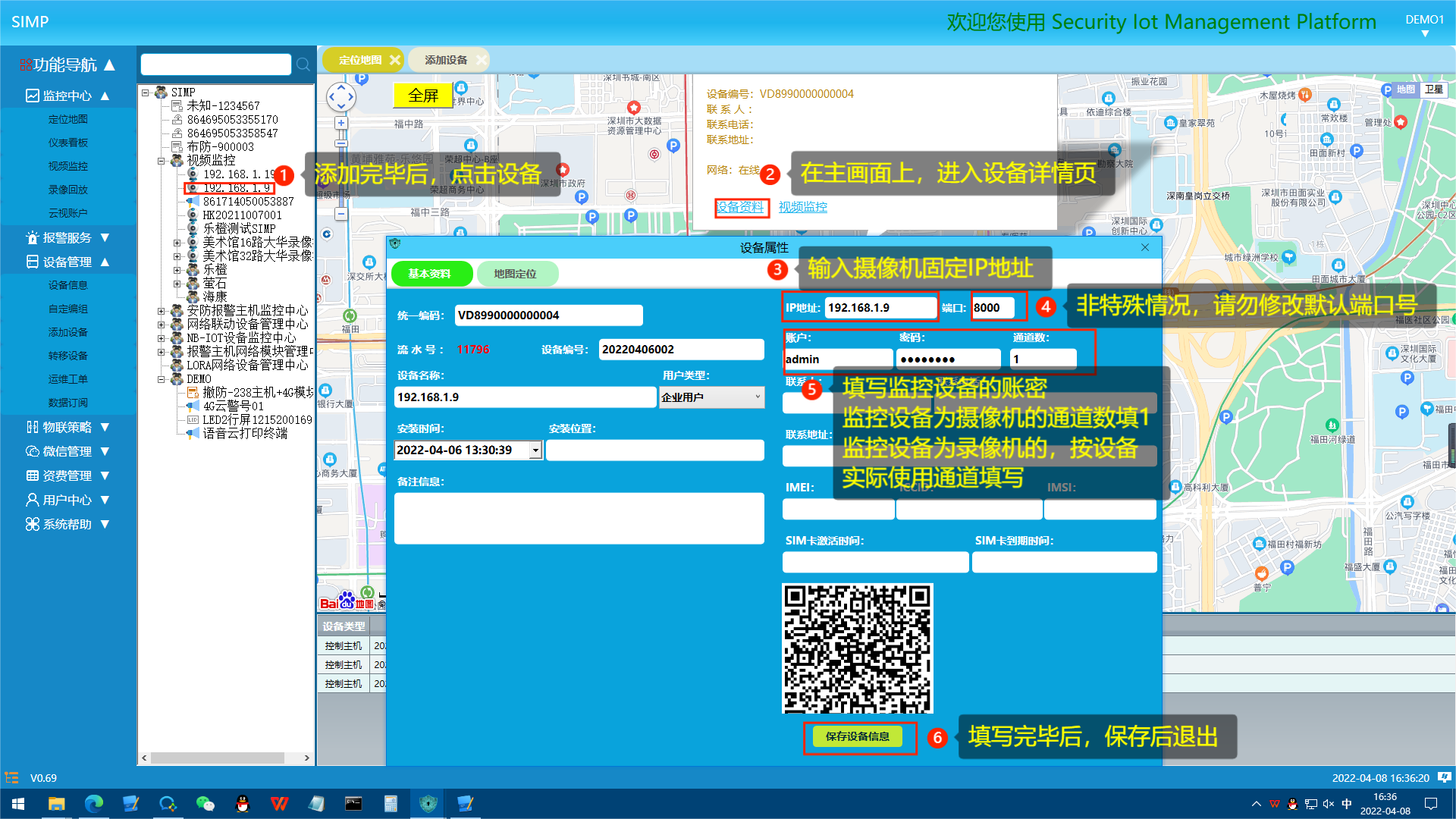
Task: Click the orange tree icon beside V0.69
Action: point(11,777)
